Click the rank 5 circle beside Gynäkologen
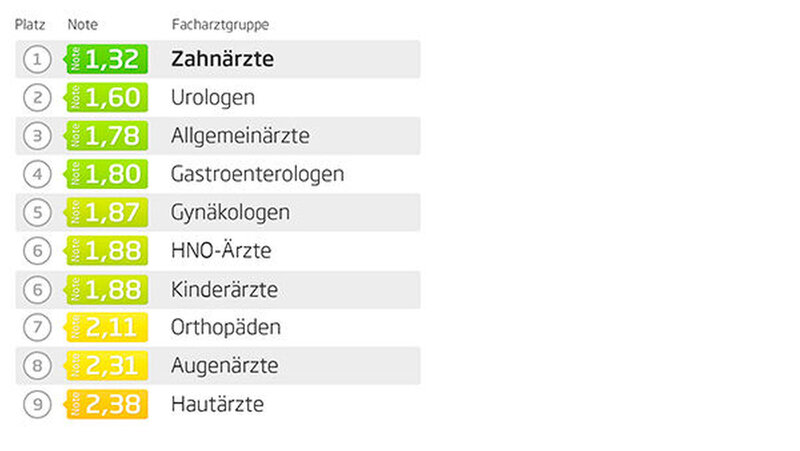Screen dimensions: 800x451 tap(37, 213)
